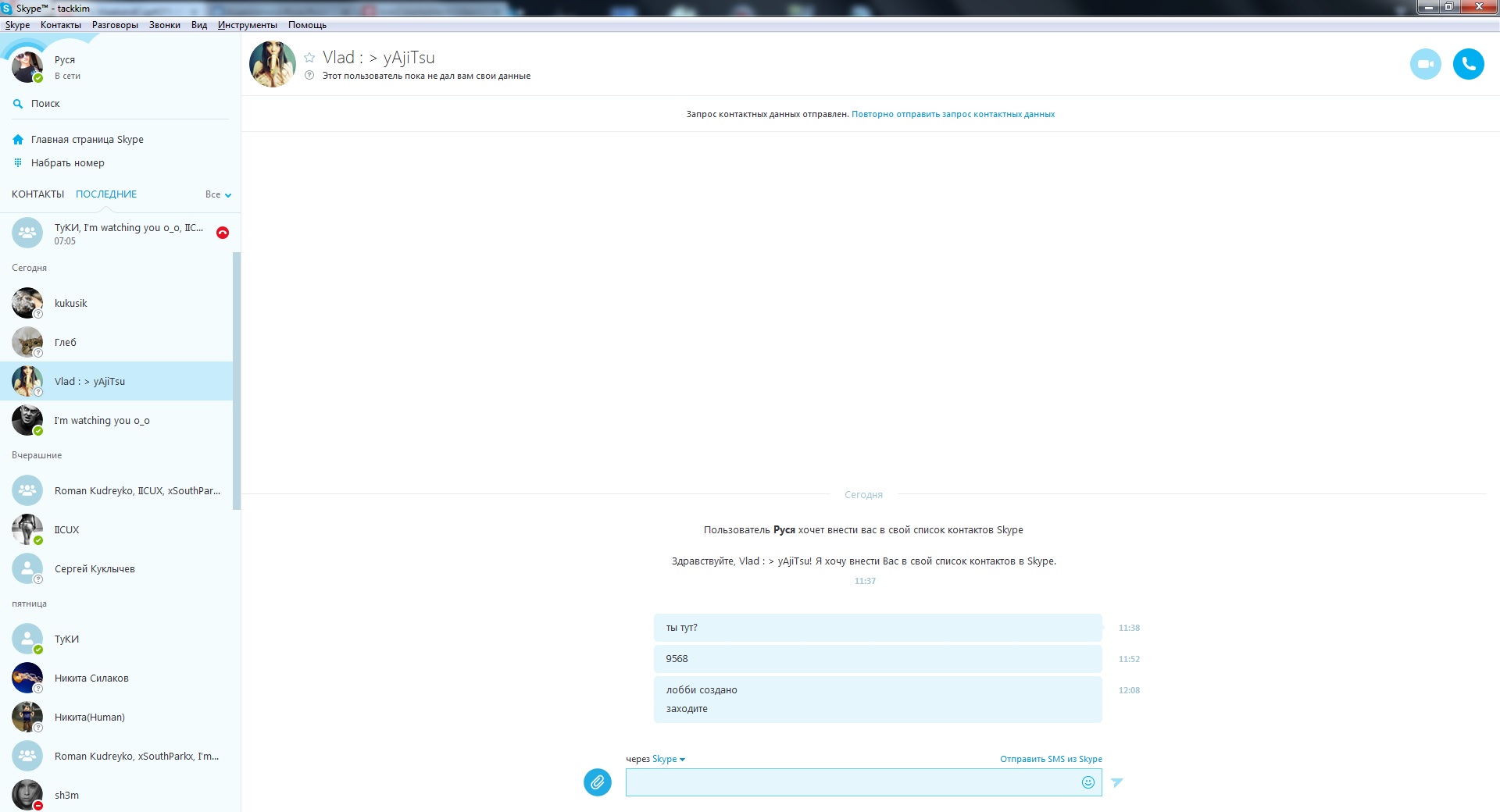
Task: Click the 'лобби создано' message text
Action: click(x=702, y=690)
